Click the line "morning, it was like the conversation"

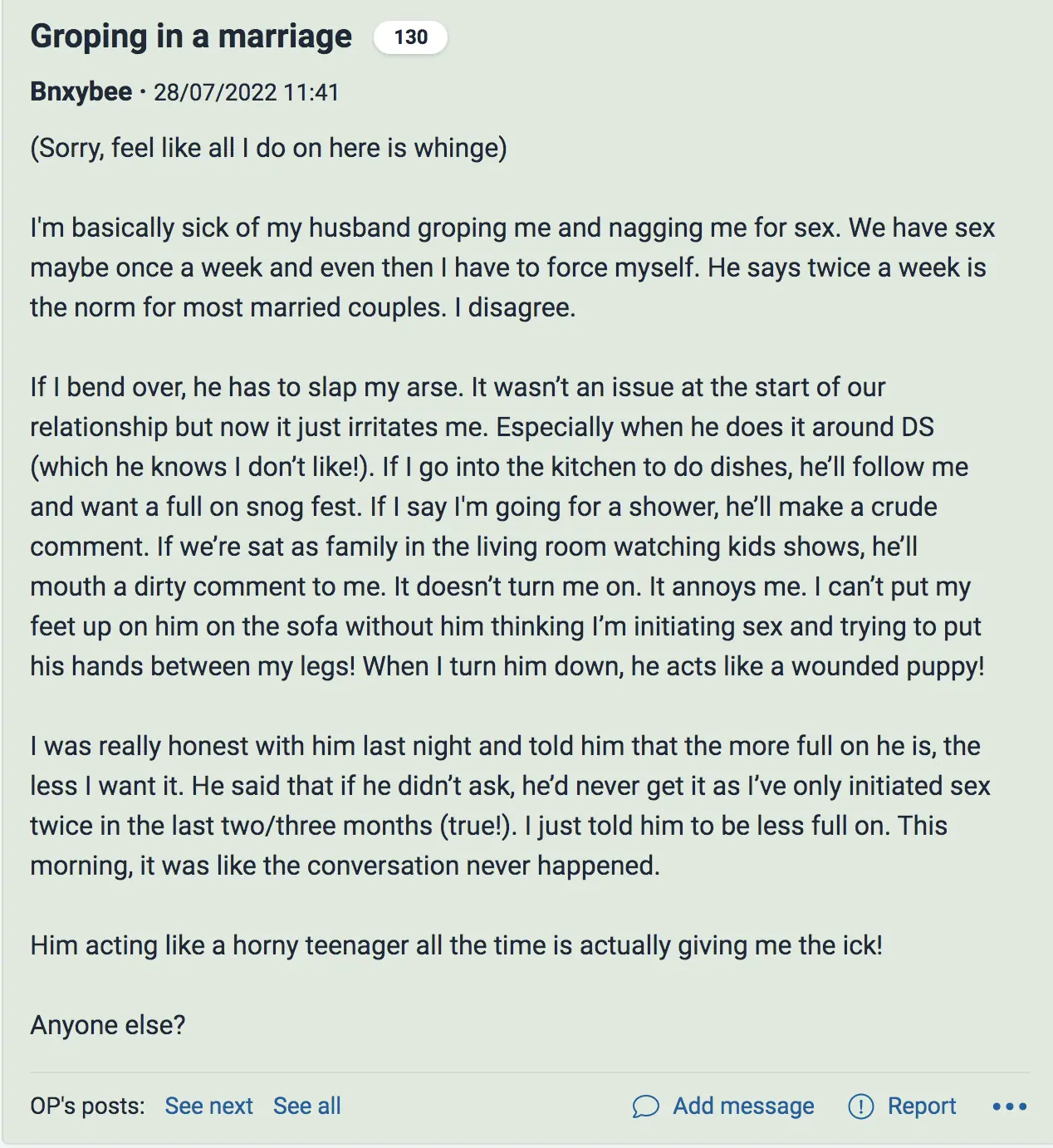click(345, 866)
